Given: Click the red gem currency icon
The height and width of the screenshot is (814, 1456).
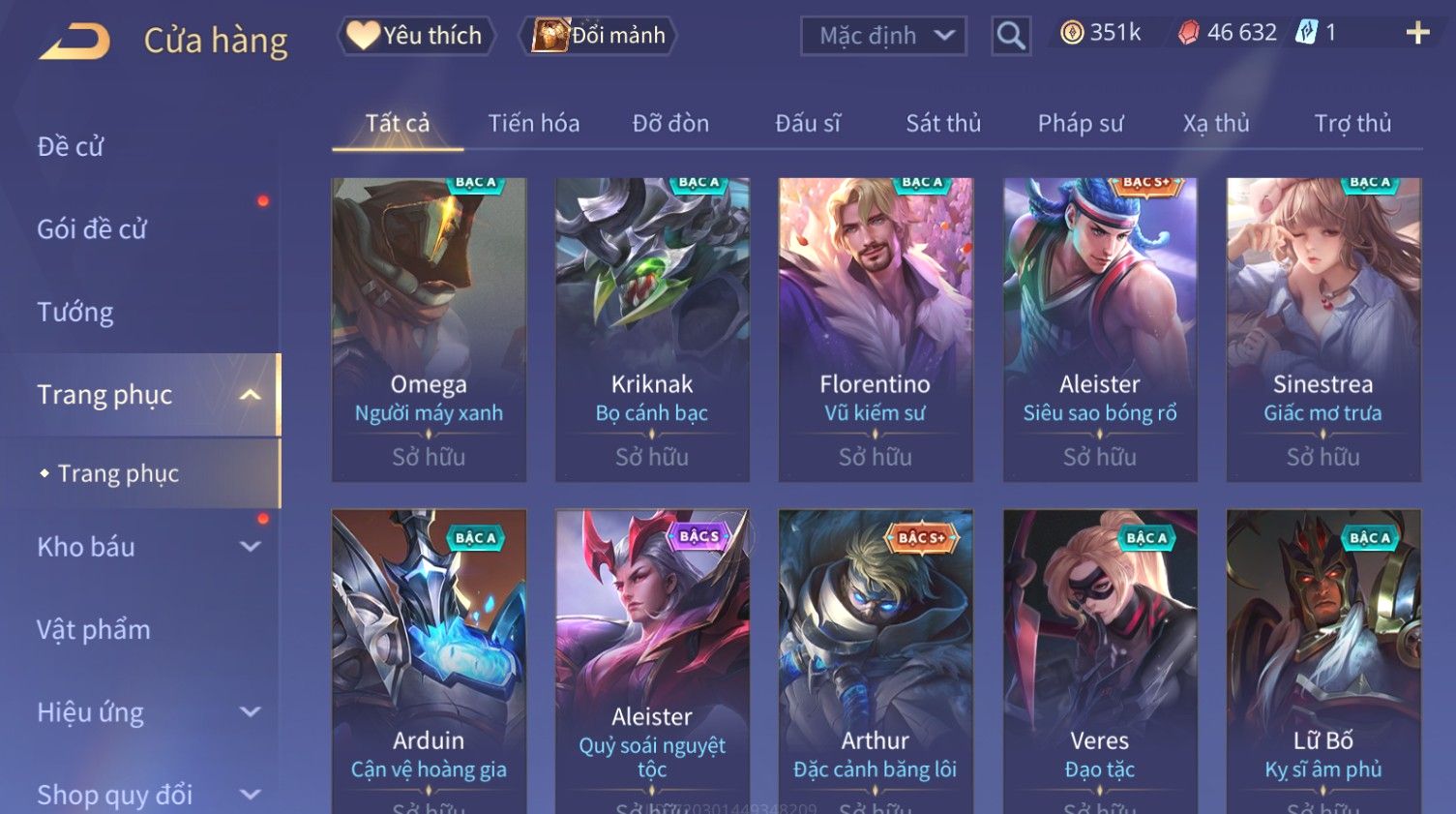Looking at the screenshot, I should point(1189,33).
